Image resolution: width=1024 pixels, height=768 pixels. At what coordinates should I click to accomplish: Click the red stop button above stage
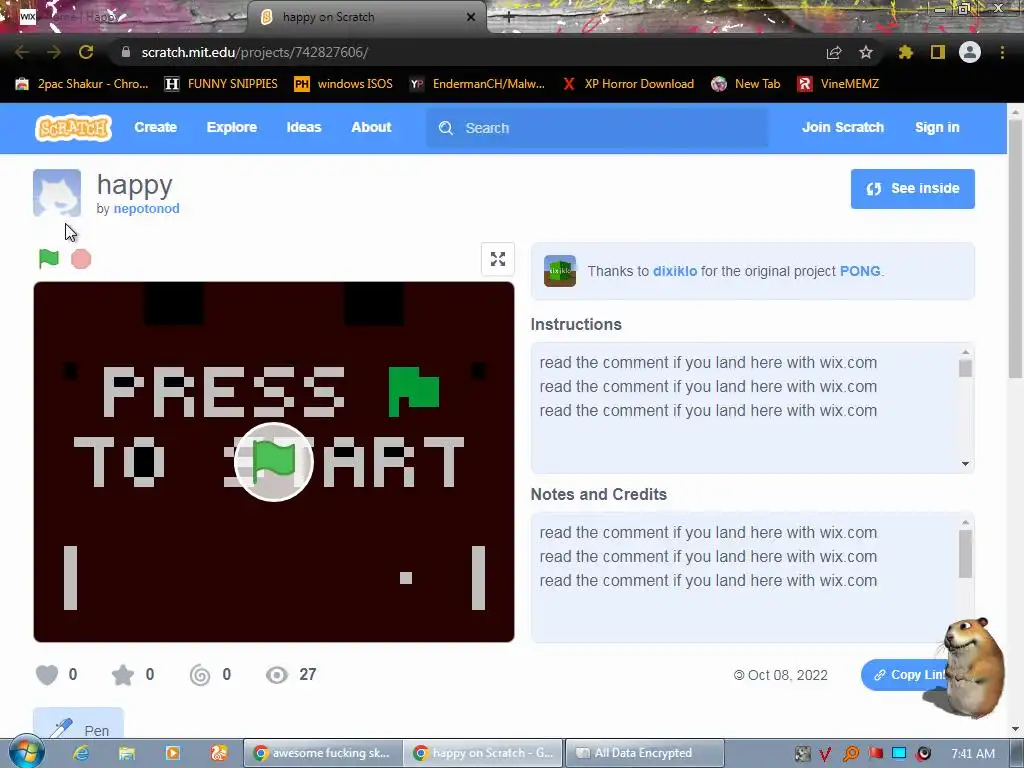[x=81, y=259]
